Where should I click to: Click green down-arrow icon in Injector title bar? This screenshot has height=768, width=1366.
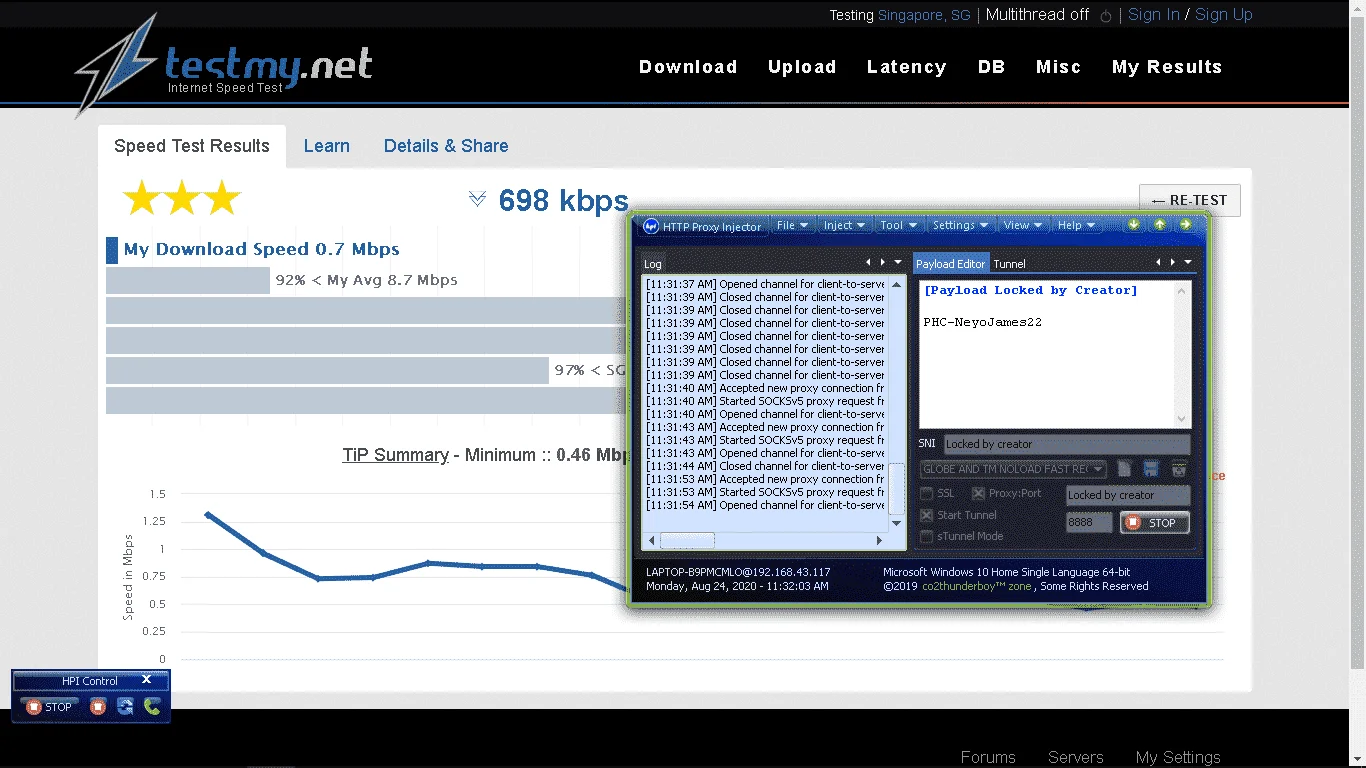[x=1134, y=225]
